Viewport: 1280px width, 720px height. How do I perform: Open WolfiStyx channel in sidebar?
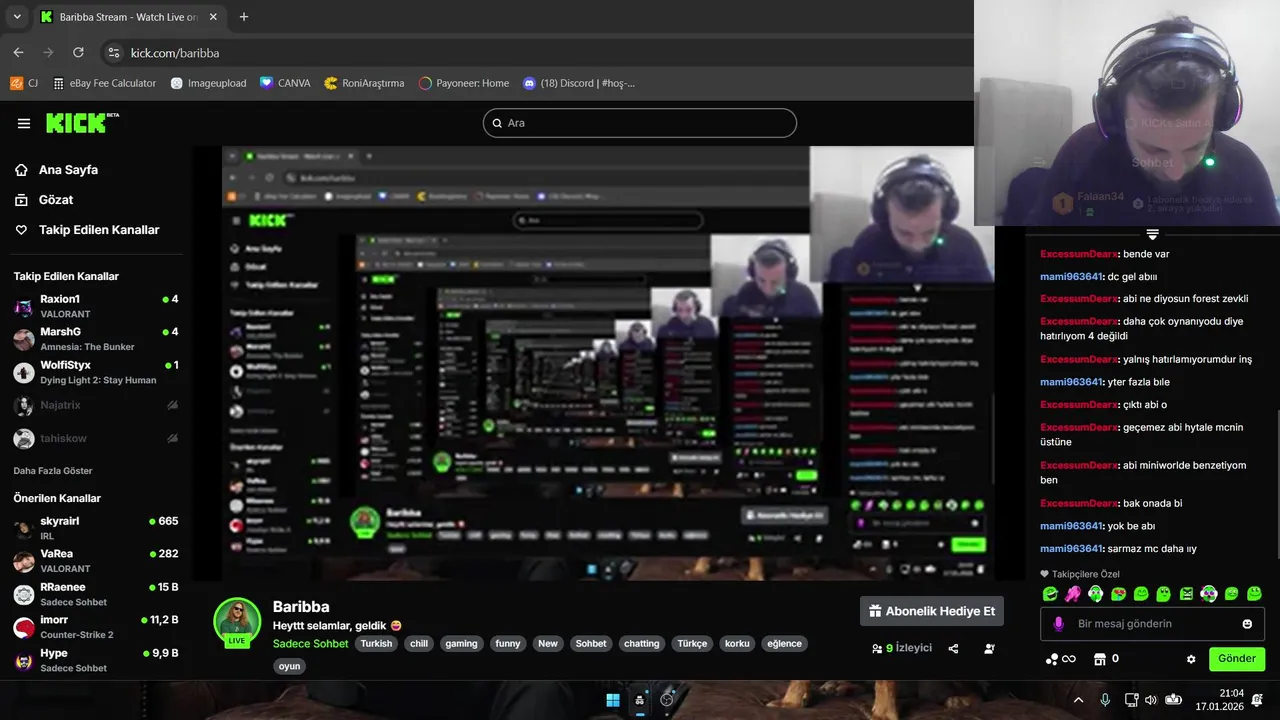click(x=96, y=372)
